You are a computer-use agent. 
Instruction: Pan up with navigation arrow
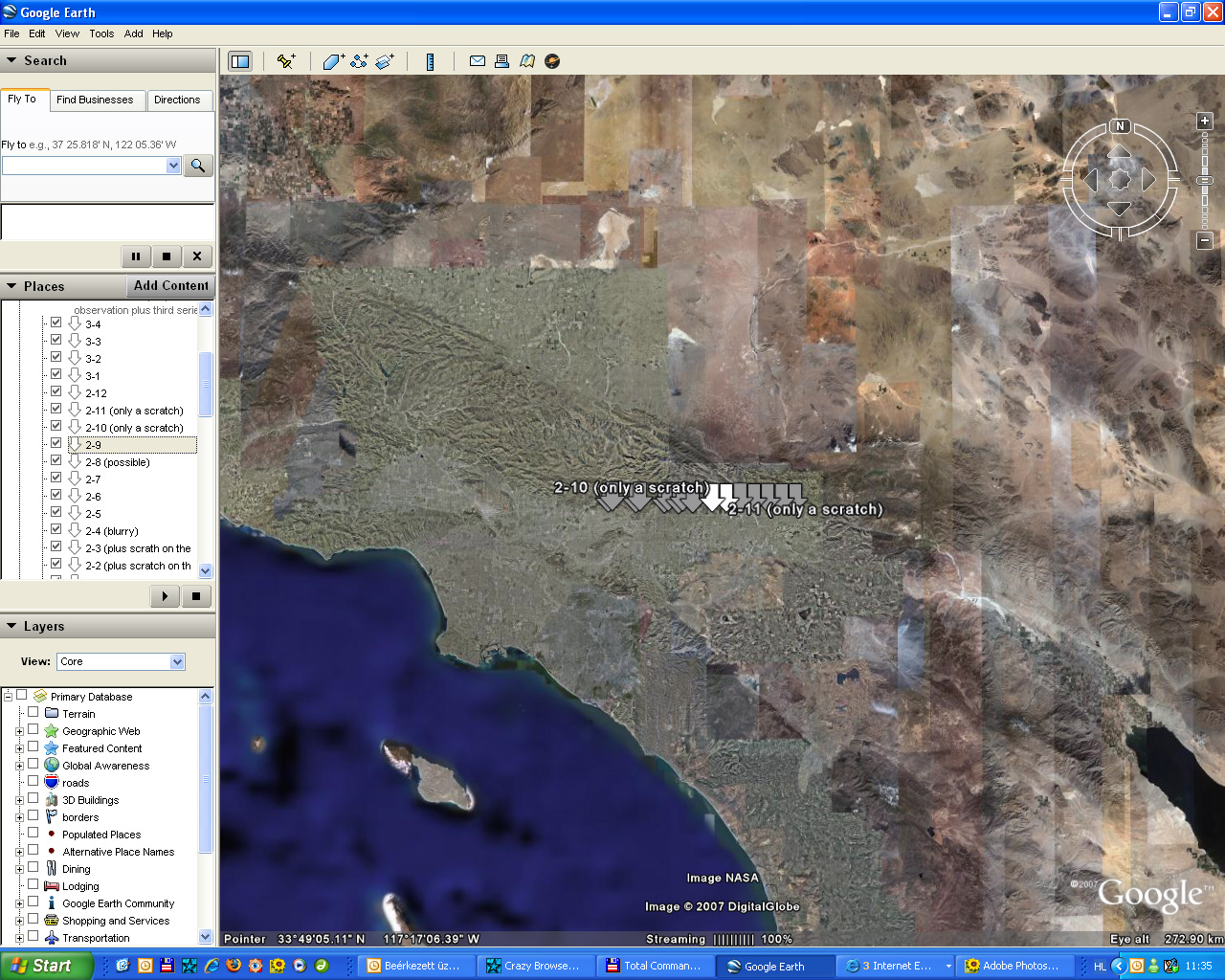tap(1120, 152)
